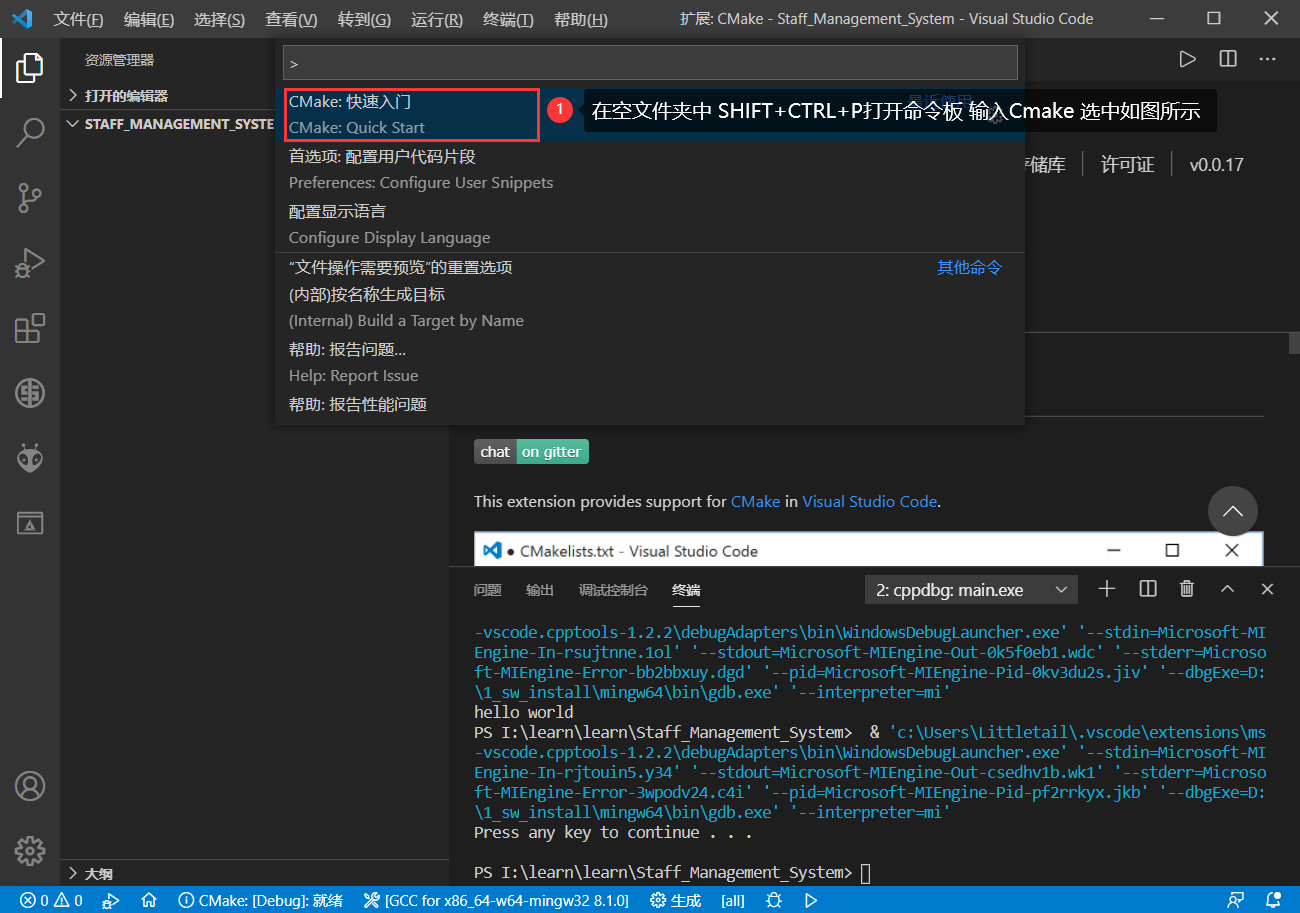Open the 查看(V) menu
Screen dimensions: 1300x913
tap(291, 19)
